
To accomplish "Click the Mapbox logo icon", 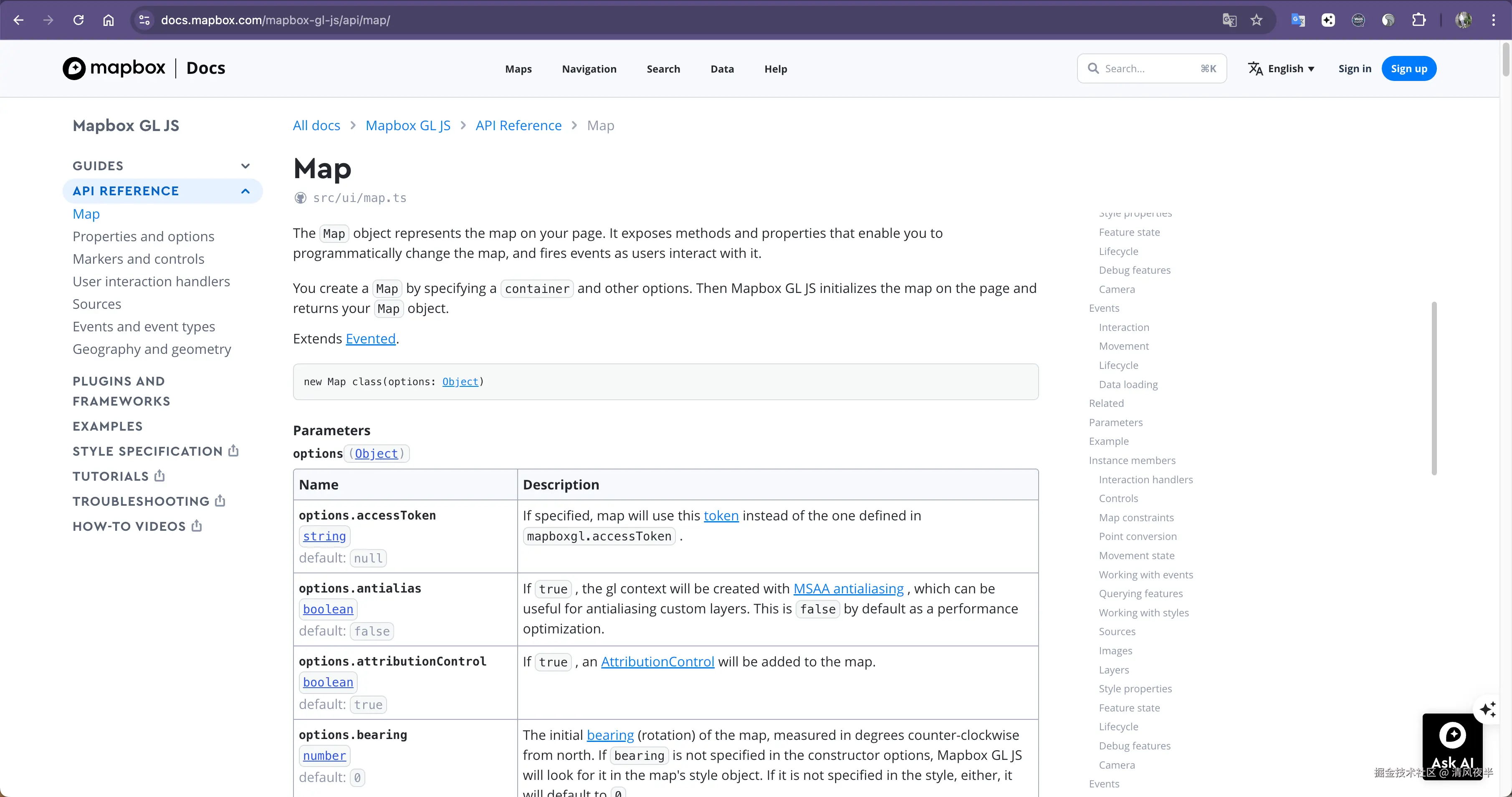I will [74, 68].
